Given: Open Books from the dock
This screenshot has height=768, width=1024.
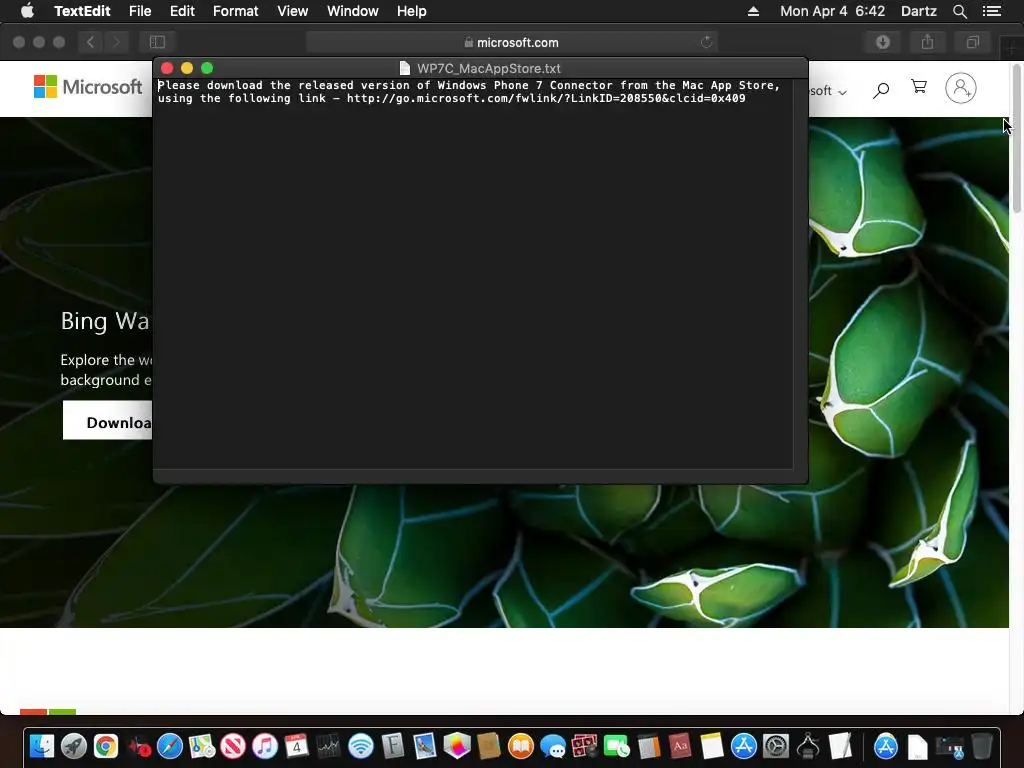Looking at the screenshot, I should coord(520,746).
